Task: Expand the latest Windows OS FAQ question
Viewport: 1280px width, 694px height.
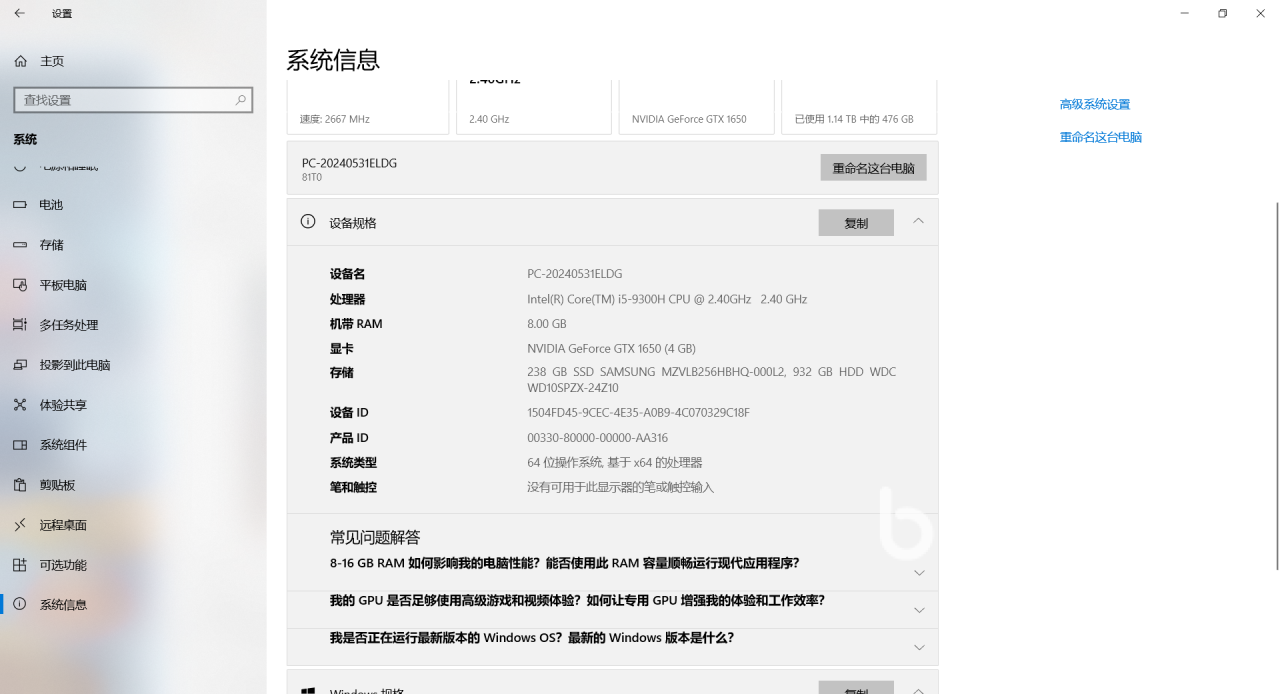Action: pos(919,647)
